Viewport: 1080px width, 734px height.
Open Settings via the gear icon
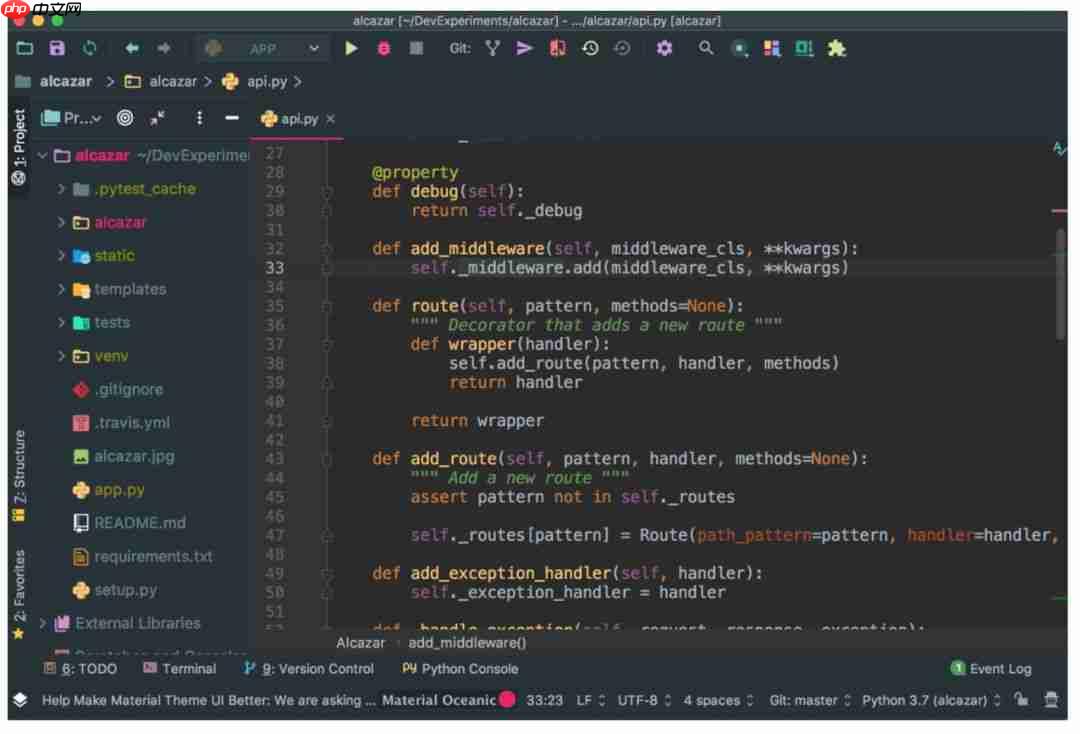pyautogui.click(x=665, y=47)
